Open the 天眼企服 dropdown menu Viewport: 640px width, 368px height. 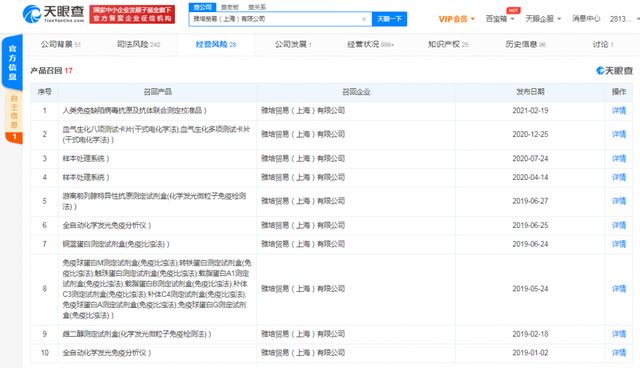(543, 19)
